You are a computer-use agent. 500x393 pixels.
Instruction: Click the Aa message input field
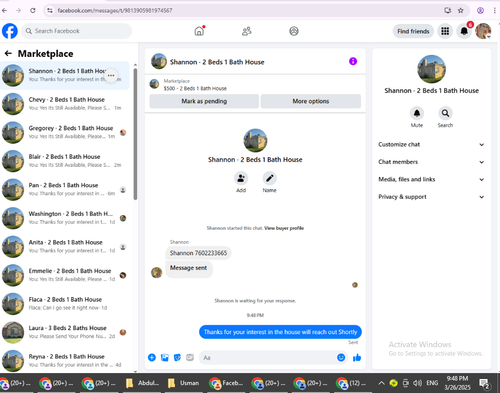click(x=268, y=358)
